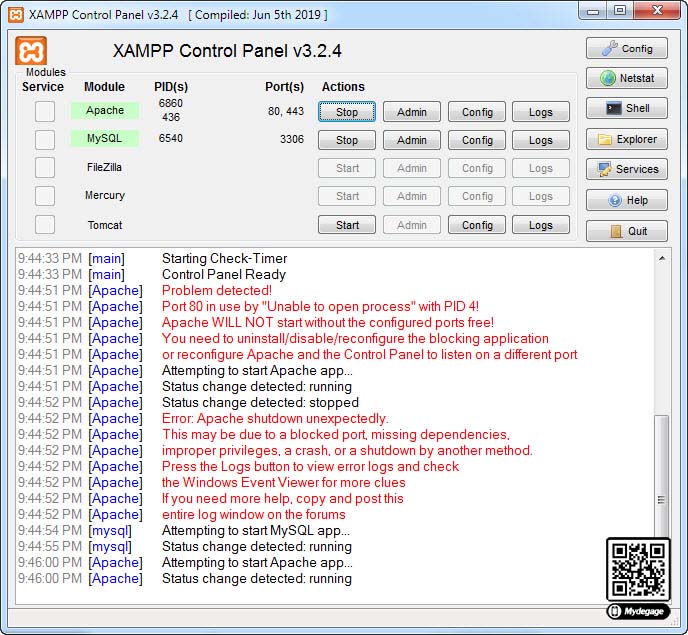Click the 'Port 80 in use' log line

click(320, 306)
